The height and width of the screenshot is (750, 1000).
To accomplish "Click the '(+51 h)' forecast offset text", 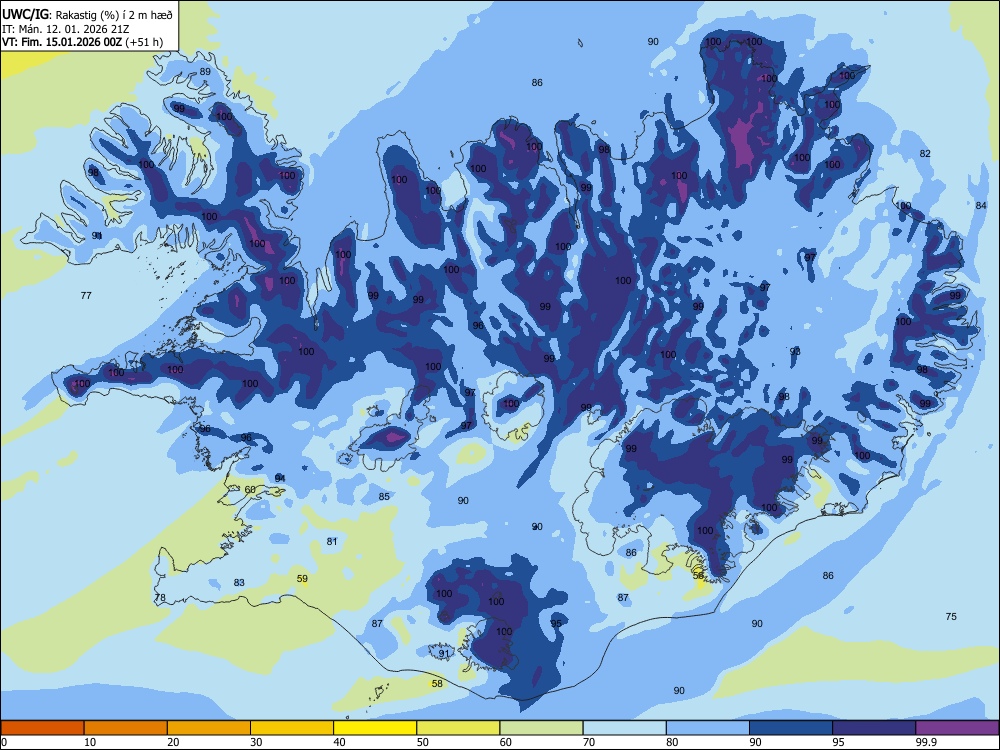I will click(x=144, y=43).
